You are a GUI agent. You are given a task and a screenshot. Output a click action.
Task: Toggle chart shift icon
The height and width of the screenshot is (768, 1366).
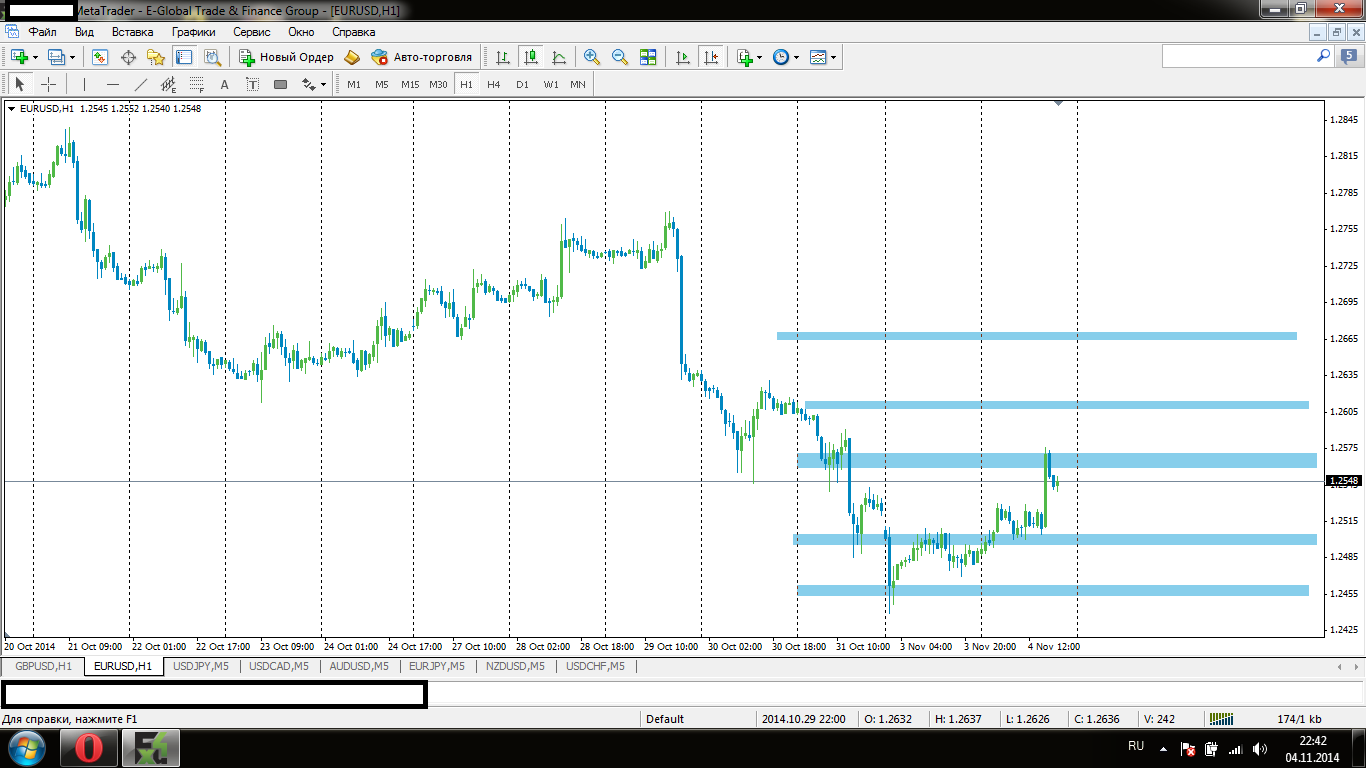(x=711, y=57)
